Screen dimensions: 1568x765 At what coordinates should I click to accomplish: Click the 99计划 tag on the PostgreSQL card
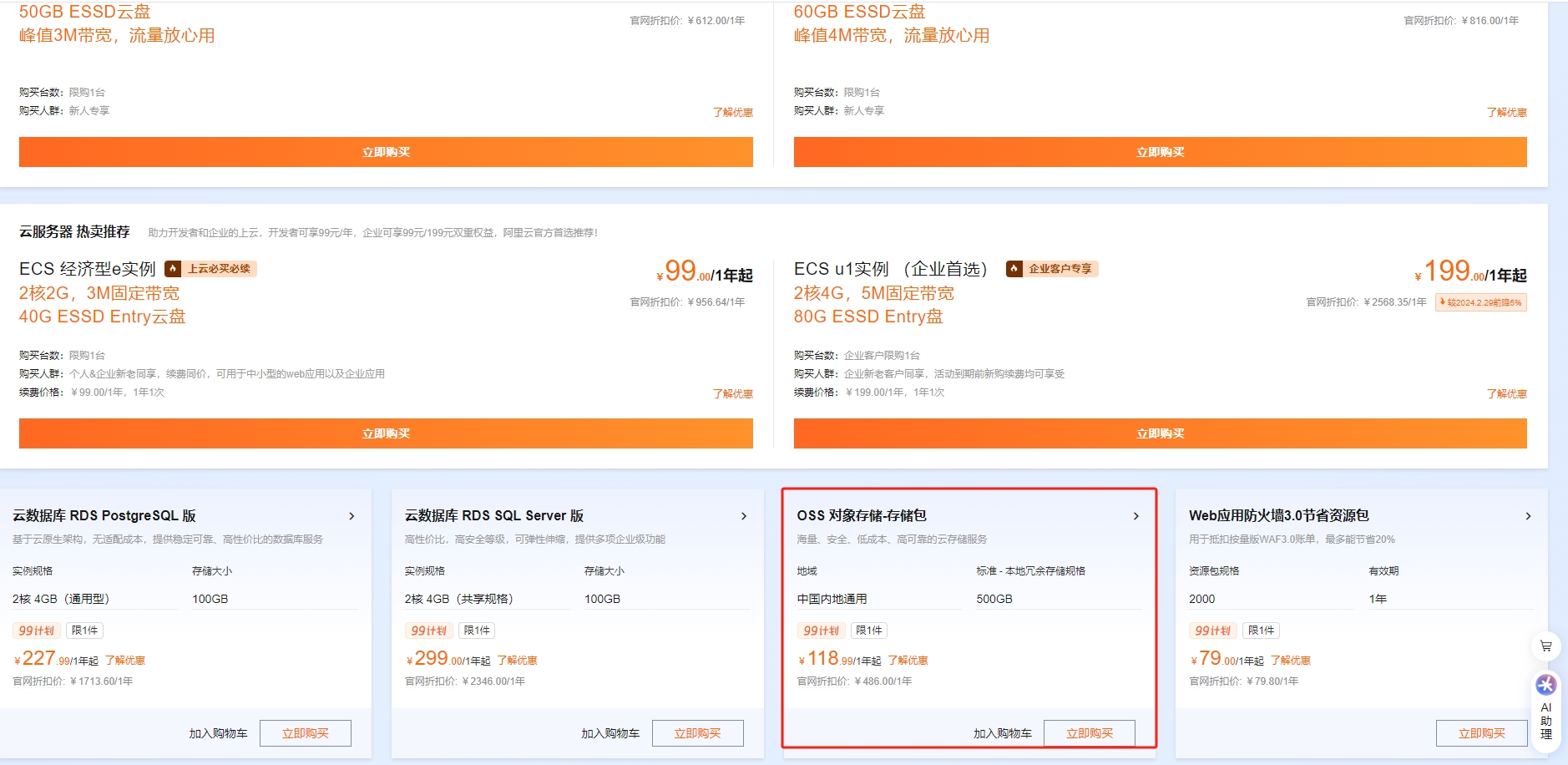(x=37, y=631)
